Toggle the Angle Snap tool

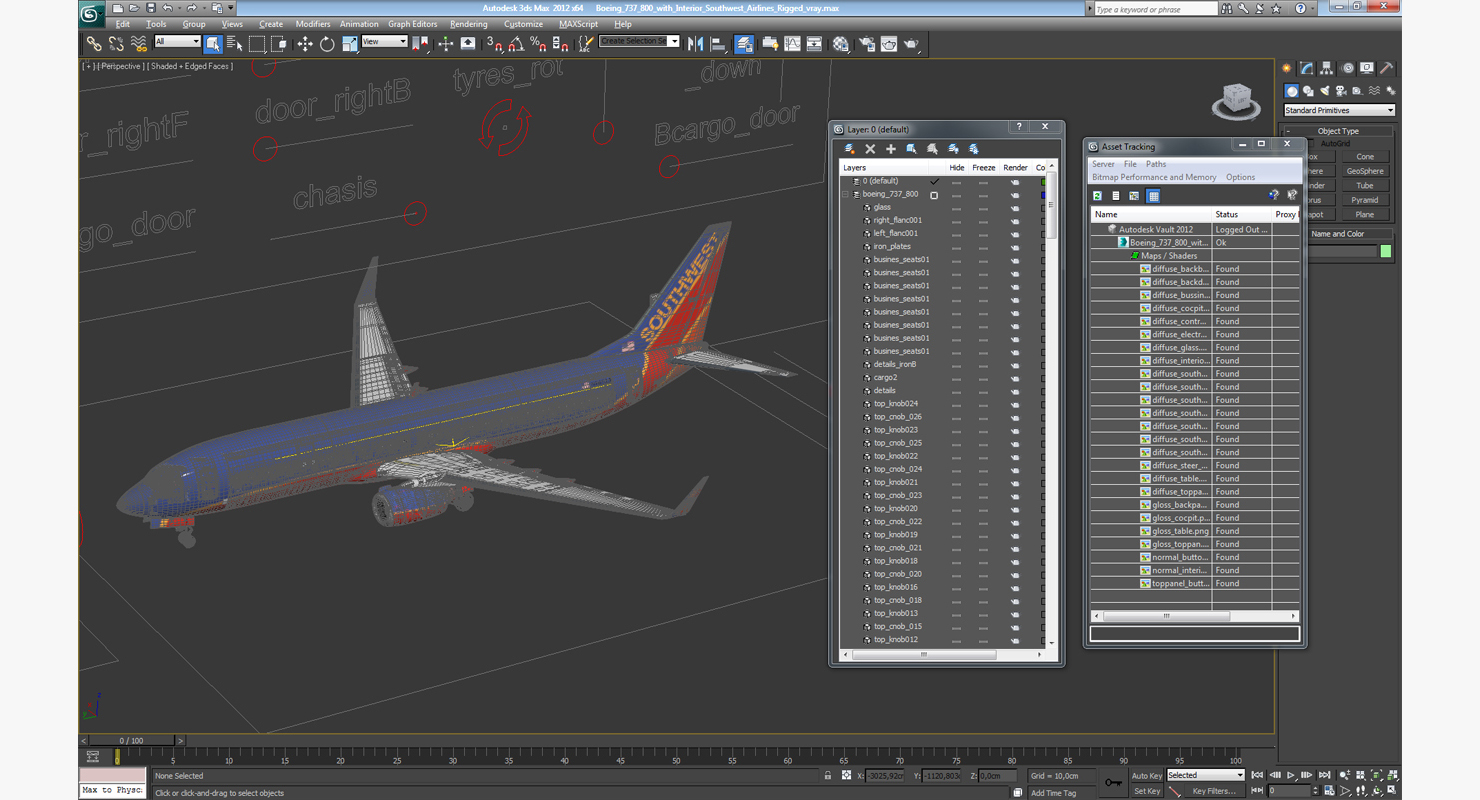coord(516,44)
